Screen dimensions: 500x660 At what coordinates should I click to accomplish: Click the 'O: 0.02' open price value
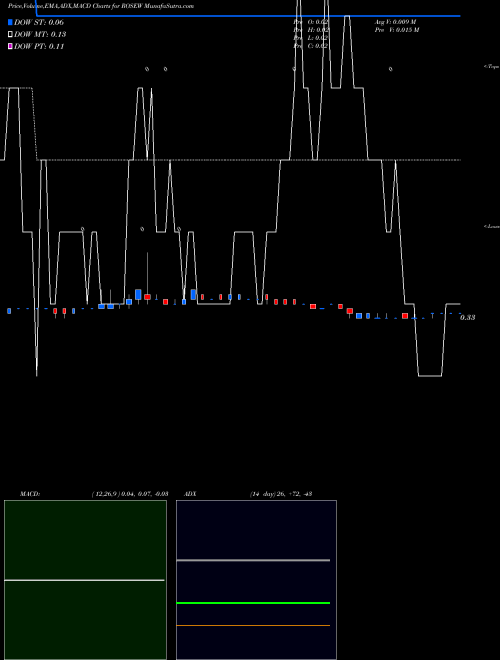pos(319,22)
